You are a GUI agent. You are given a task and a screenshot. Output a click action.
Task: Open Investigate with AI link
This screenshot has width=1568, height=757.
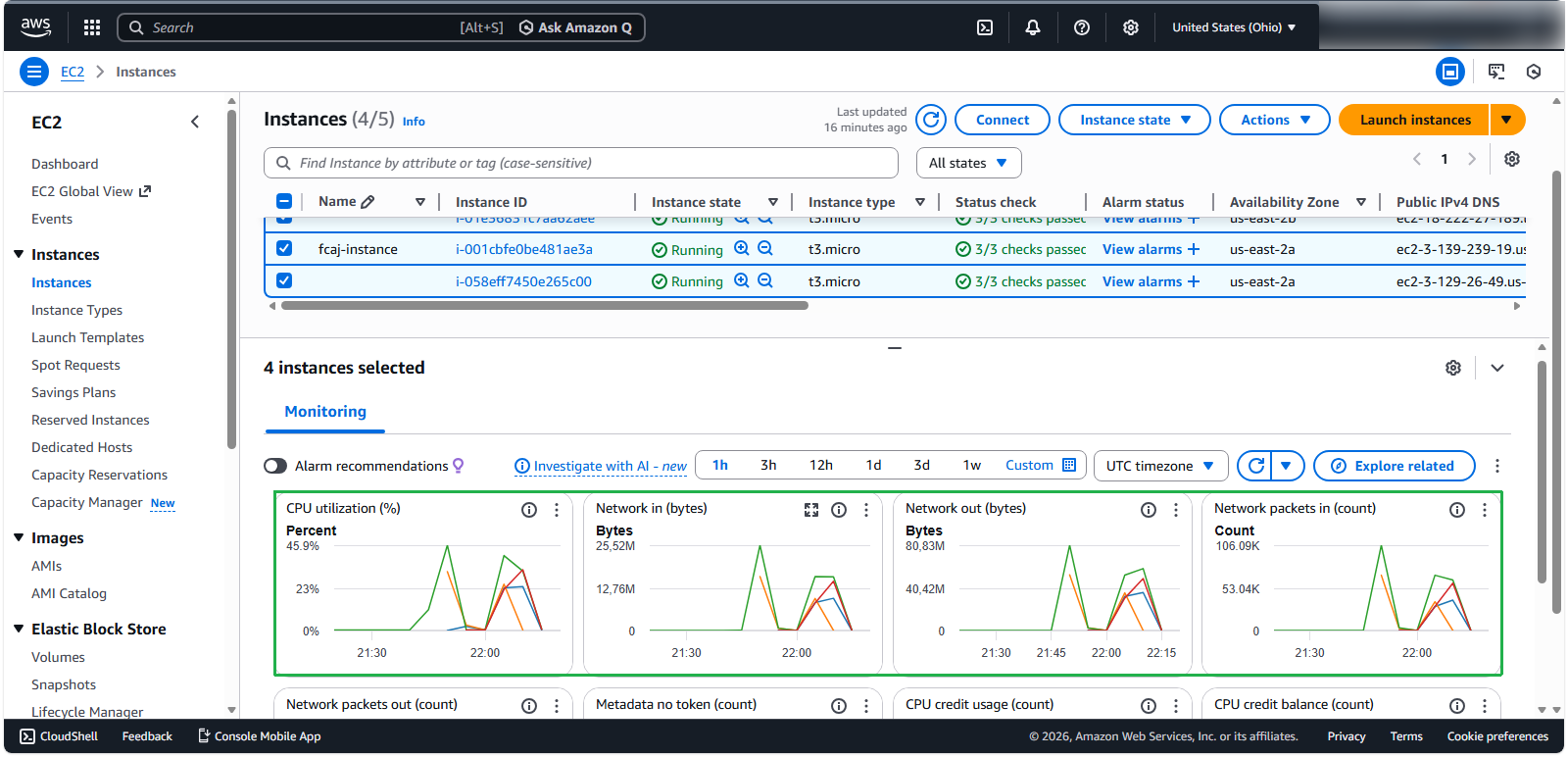601,466
